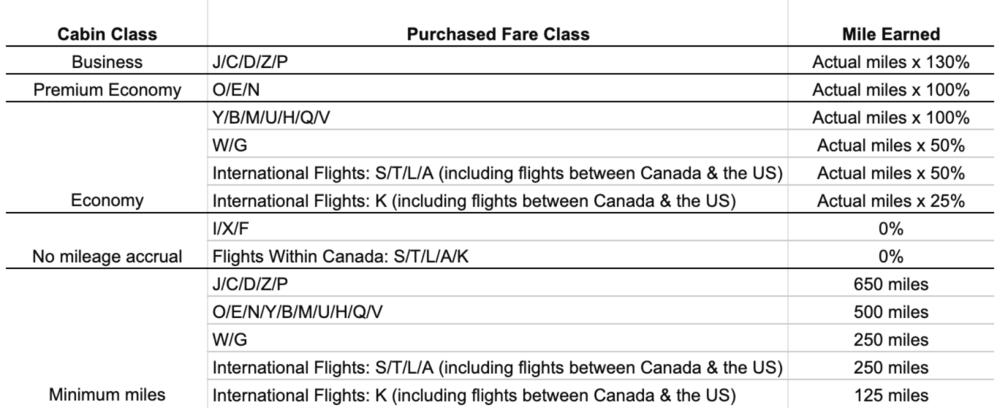Select the Mile Earned header cell
Screen dimensions: 1000x411
pos(891,33)
